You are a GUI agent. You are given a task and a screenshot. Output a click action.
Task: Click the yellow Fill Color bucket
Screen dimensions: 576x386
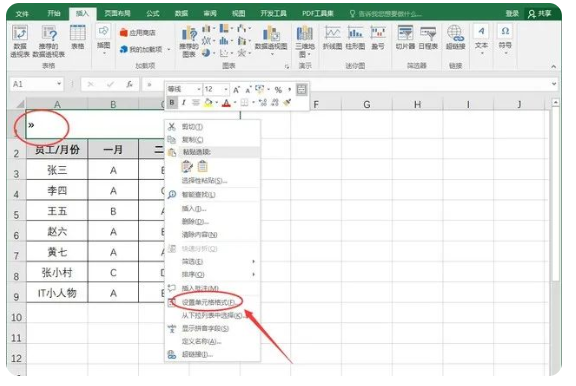pos(208,103)
